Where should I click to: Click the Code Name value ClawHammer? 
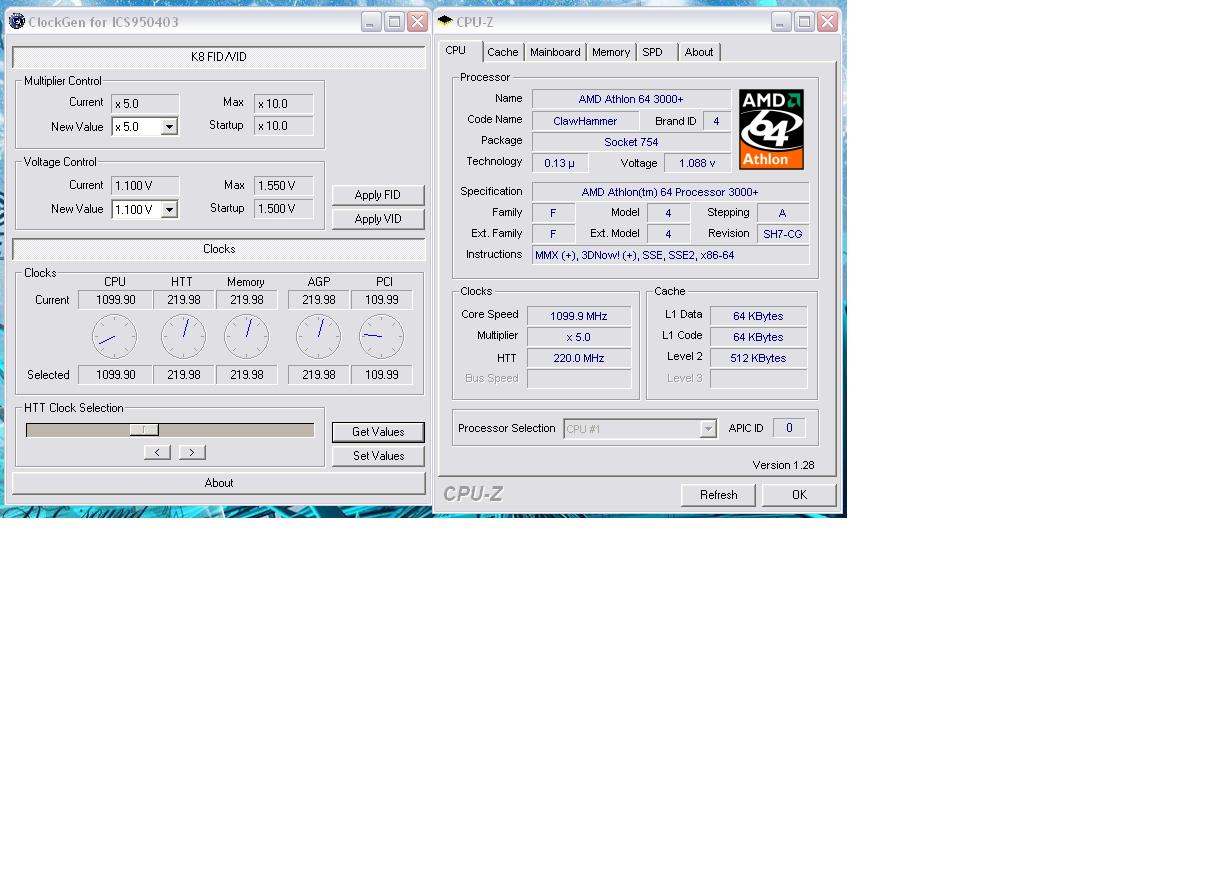click(585, 121)
